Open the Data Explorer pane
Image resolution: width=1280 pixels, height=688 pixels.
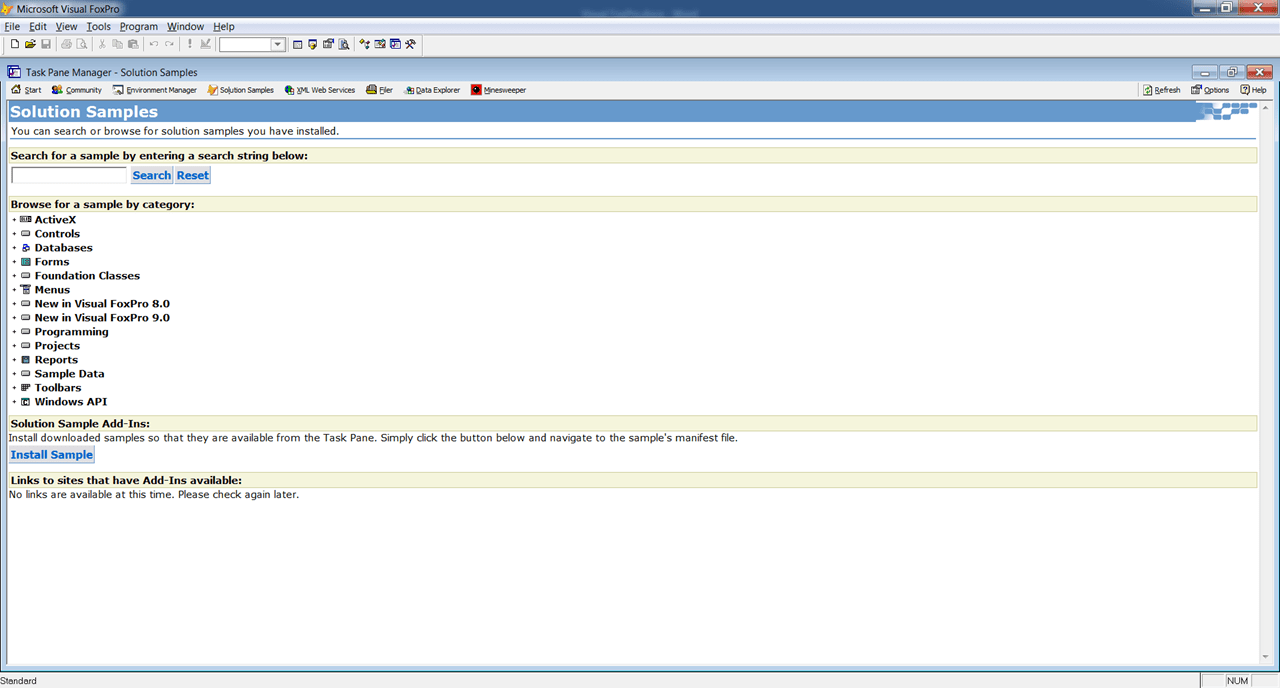(x=432, y=90)
